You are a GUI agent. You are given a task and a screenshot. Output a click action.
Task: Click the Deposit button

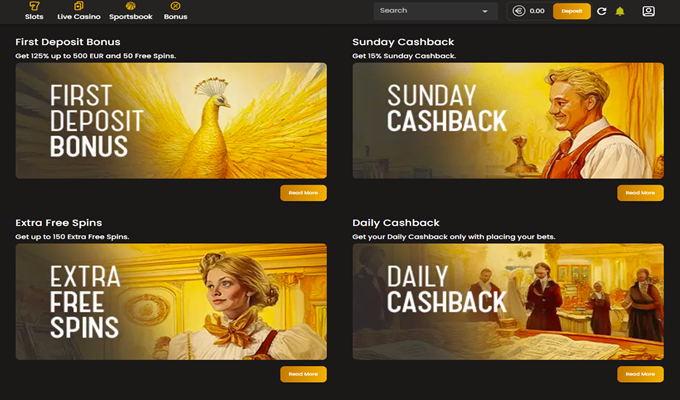click(x=572, y=11)
